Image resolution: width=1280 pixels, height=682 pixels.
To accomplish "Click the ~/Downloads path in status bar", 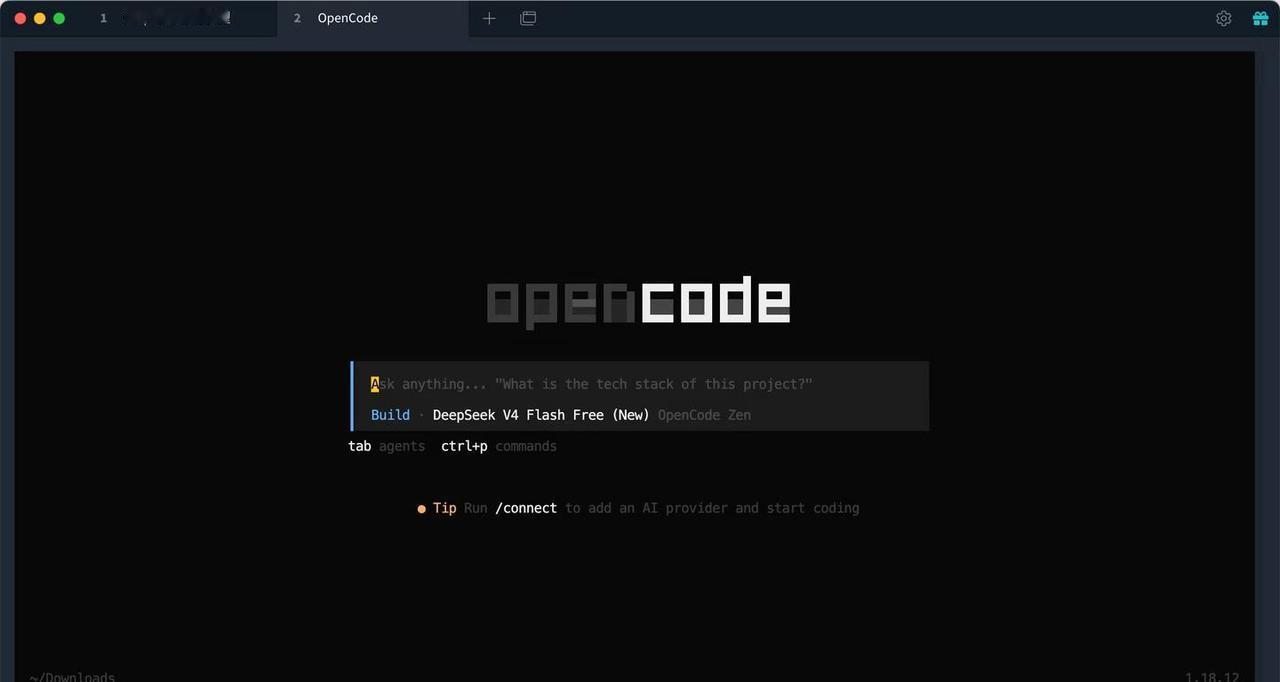I will pos(72,676).
